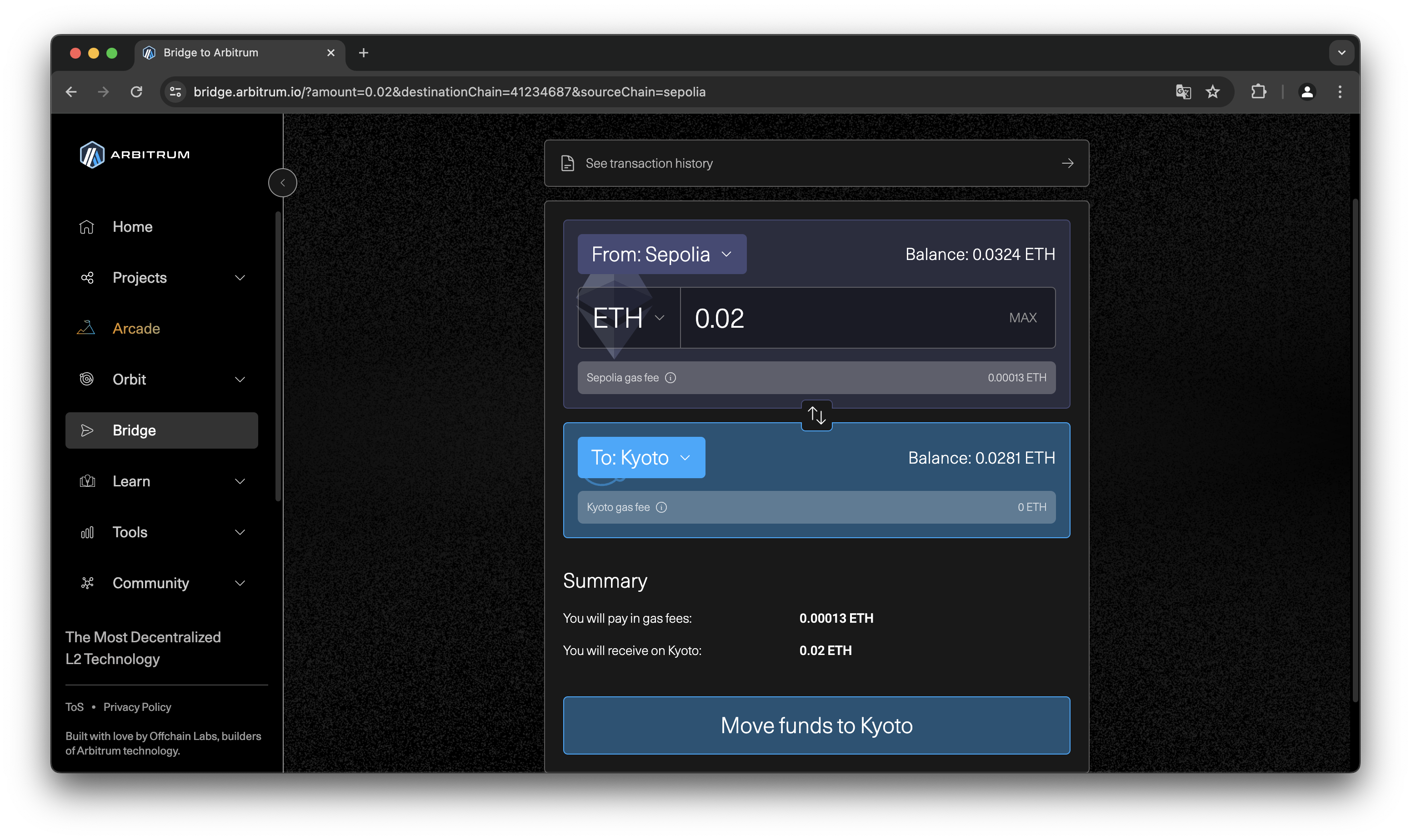
Task: Open a new browser tab
Action: [x=363, y=53]
